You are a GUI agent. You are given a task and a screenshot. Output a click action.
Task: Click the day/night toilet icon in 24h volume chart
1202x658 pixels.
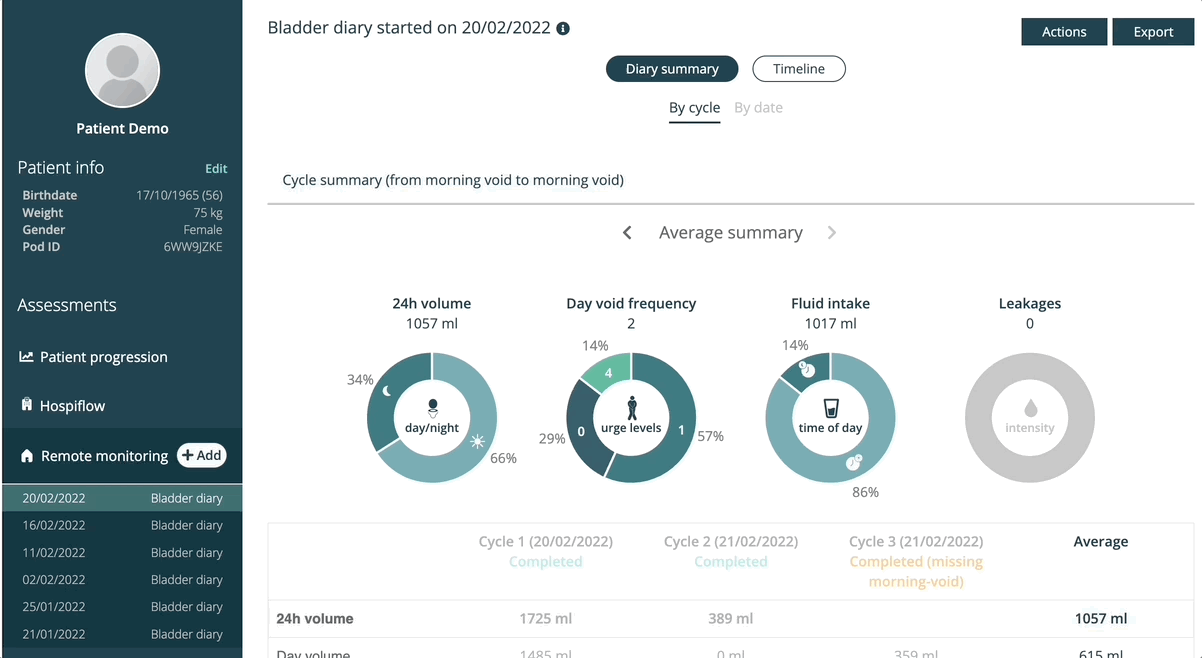432,408
